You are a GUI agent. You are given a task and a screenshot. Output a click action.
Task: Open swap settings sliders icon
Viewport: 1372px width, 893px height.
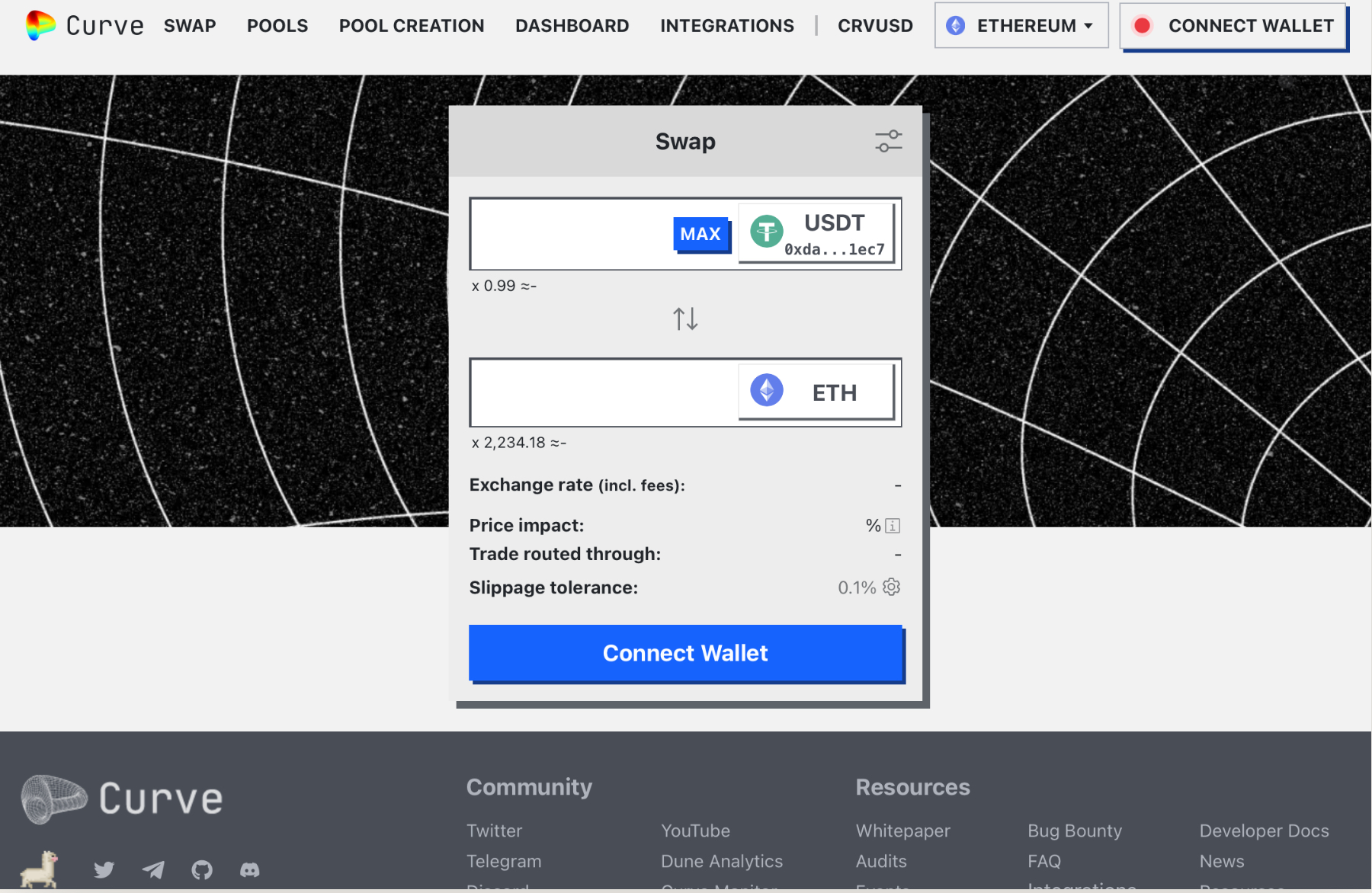[888, 141]
